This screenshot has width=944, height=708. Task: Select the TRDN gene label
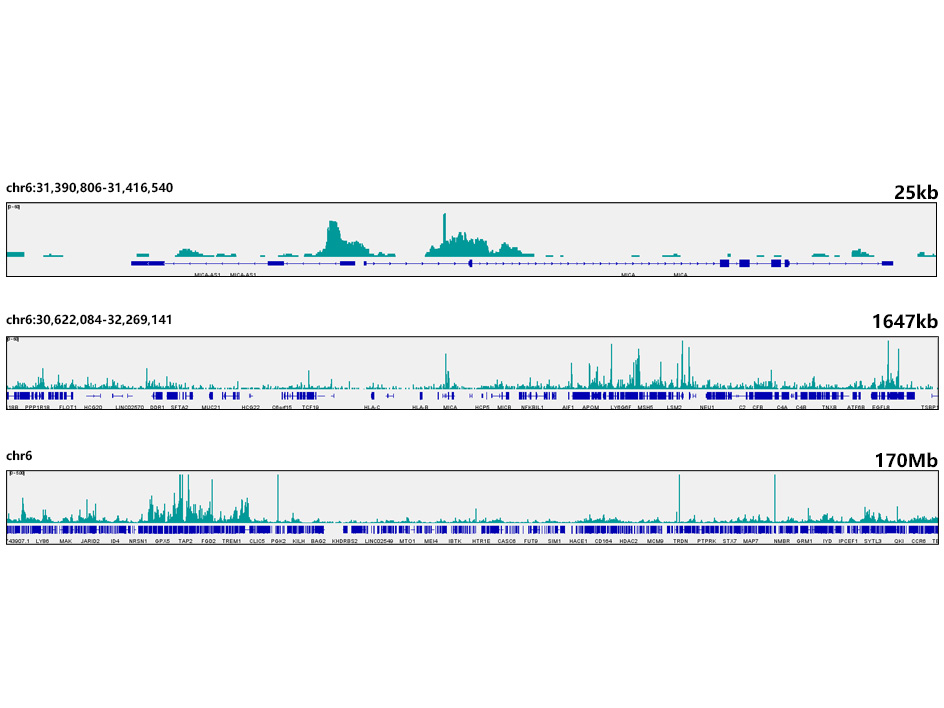(681, 541)
